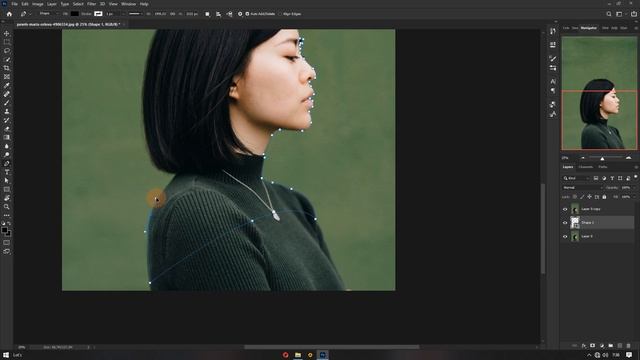The height and width of the screenshot is (360, 640).
Task: Select the Crop tool
Action: (x=7, y=68)
